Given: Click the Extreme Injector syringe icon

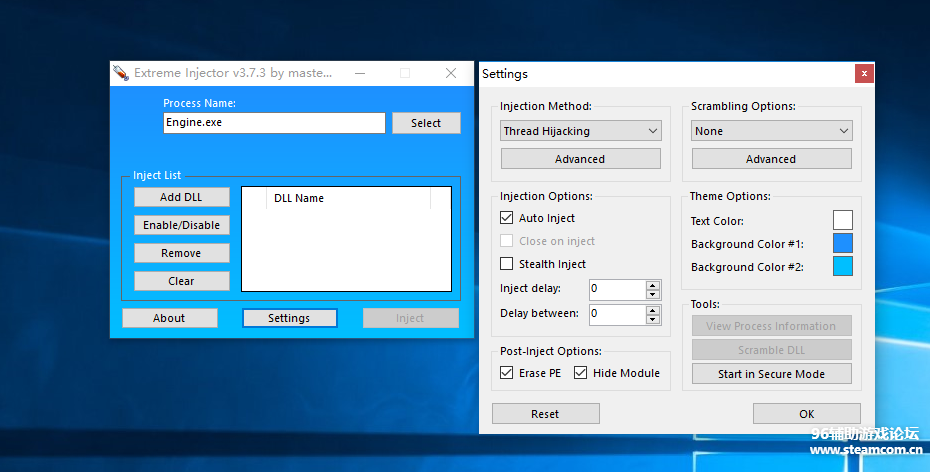Looking at the screenshot, I should pos(121,73).
